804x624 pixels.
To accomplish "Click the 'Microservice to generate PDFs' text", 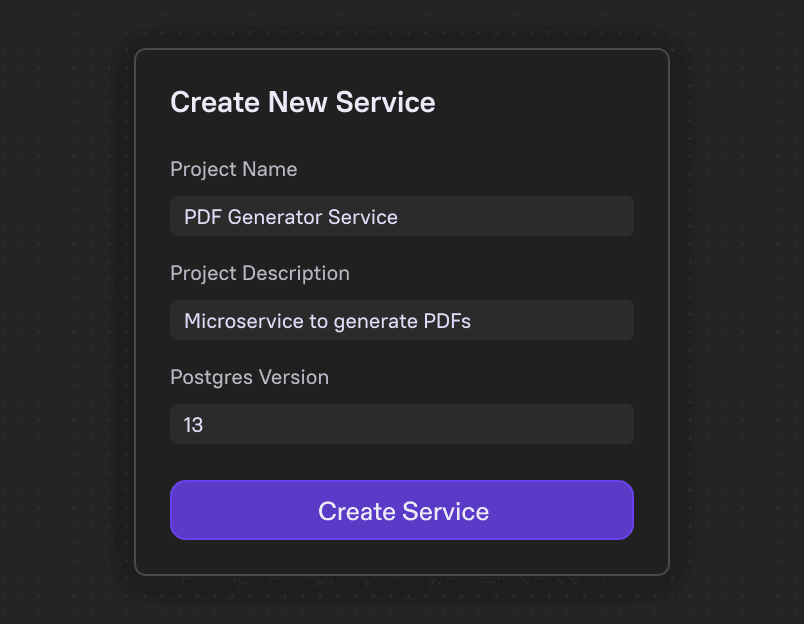I will coord(327,321).
